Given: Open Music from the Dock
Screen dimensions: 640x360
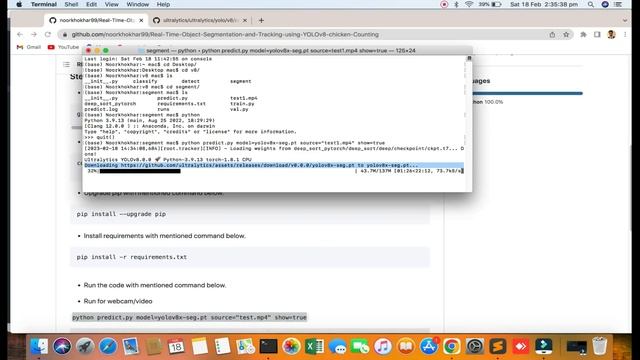Looking at the screenshot, I should pos(383,347).
